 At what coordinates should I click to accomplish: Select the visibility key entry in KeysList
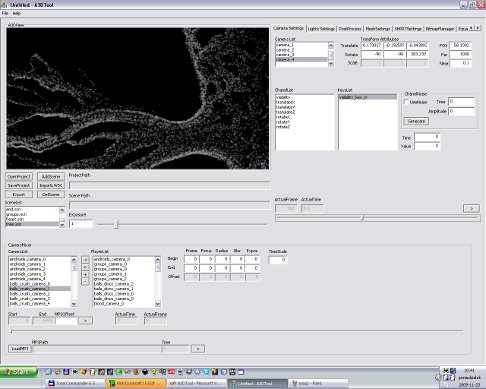tap(368, 97)
